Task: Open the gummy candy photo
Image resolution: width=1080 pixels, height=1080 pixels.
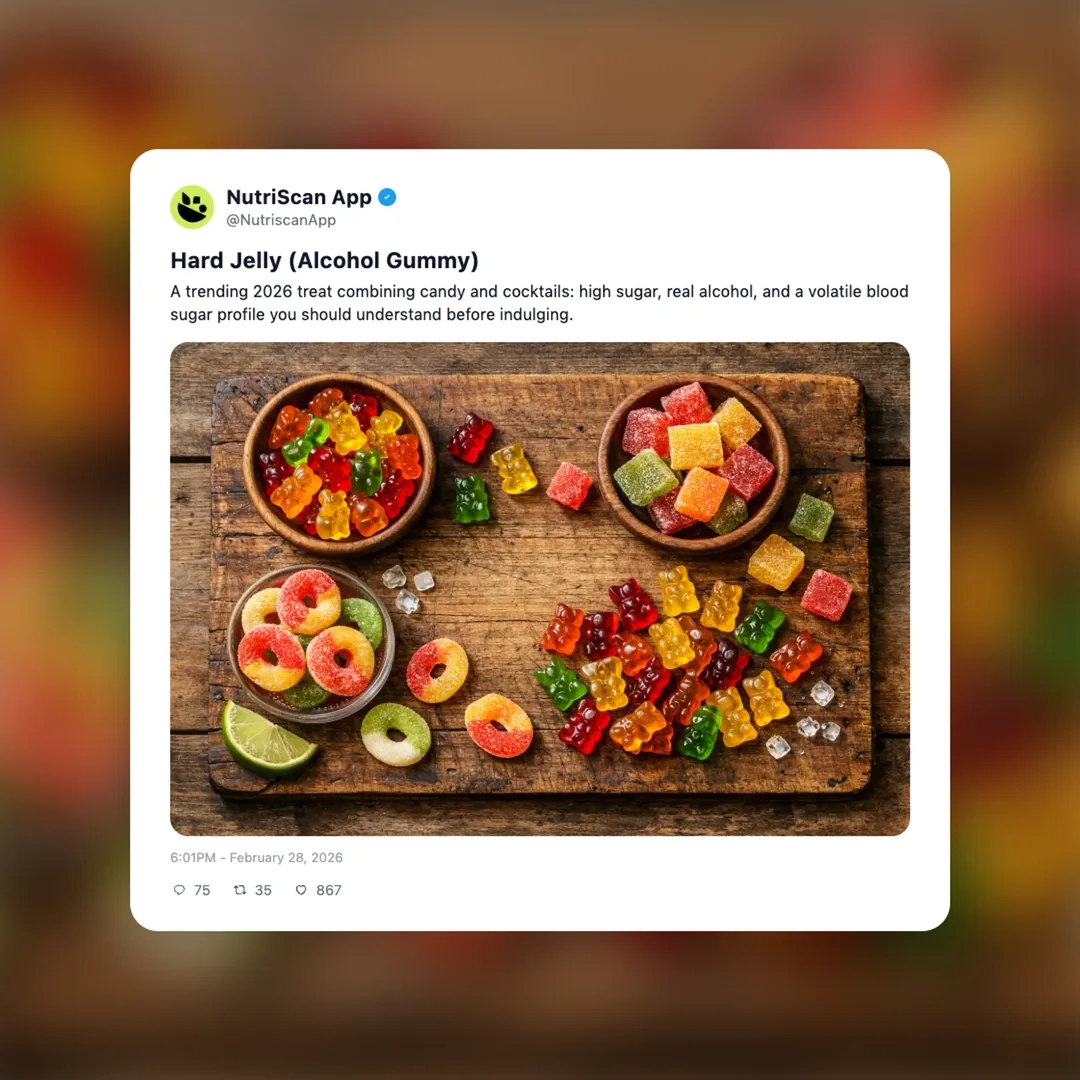Action: click(540, 589)
